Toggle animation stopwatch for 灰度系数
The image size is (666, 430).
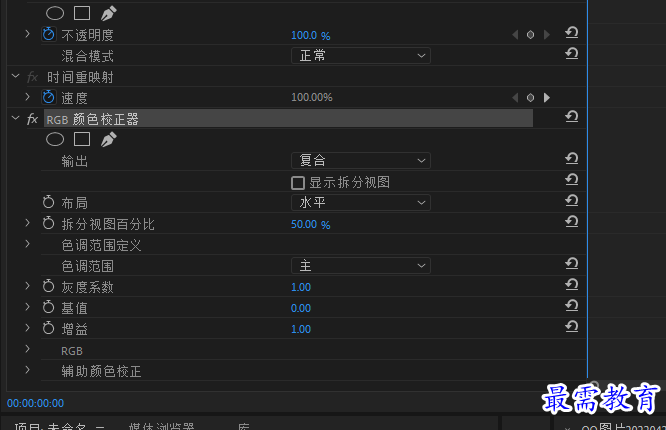click(48, 286)
